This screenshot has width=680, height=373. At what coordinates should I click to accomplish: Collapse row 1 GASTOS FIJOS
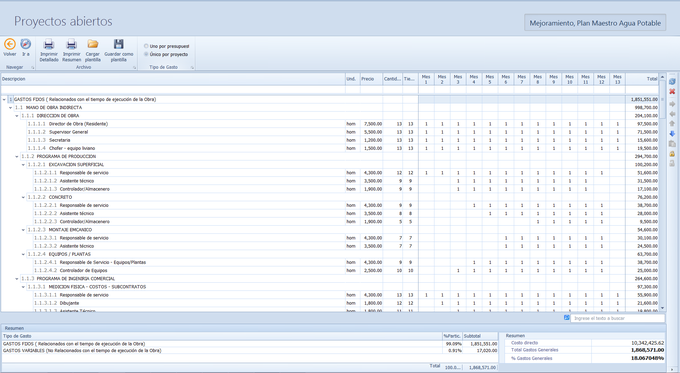(x=4, y=100)
